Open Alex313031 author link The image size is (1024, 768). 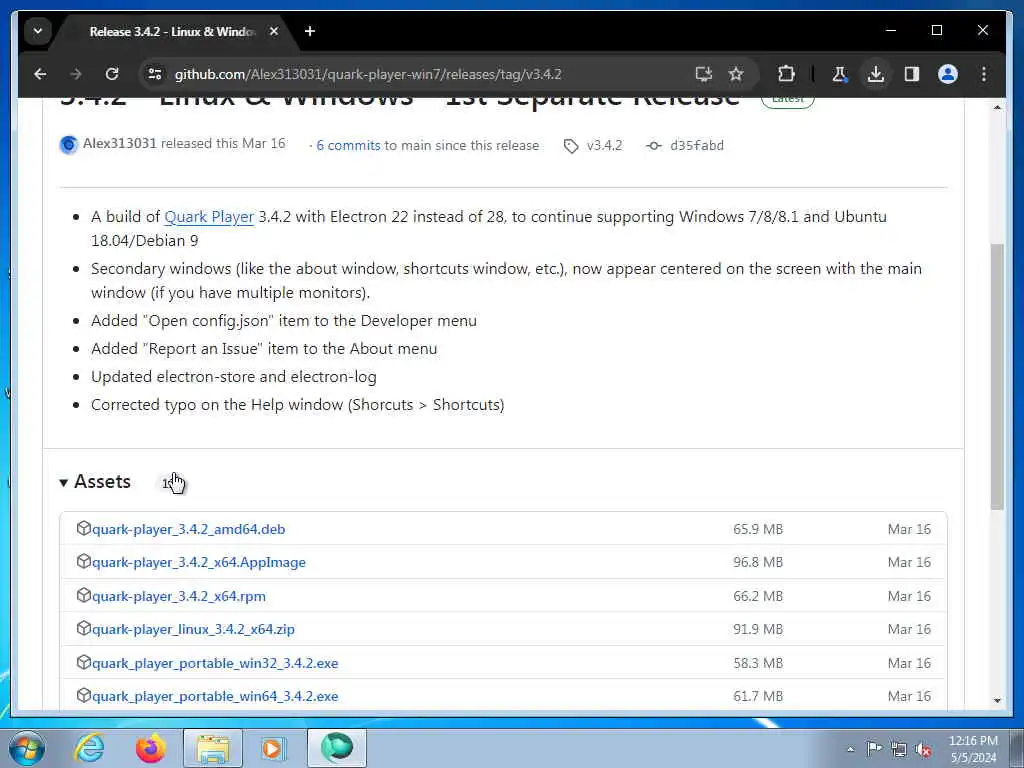click(120, 144)
